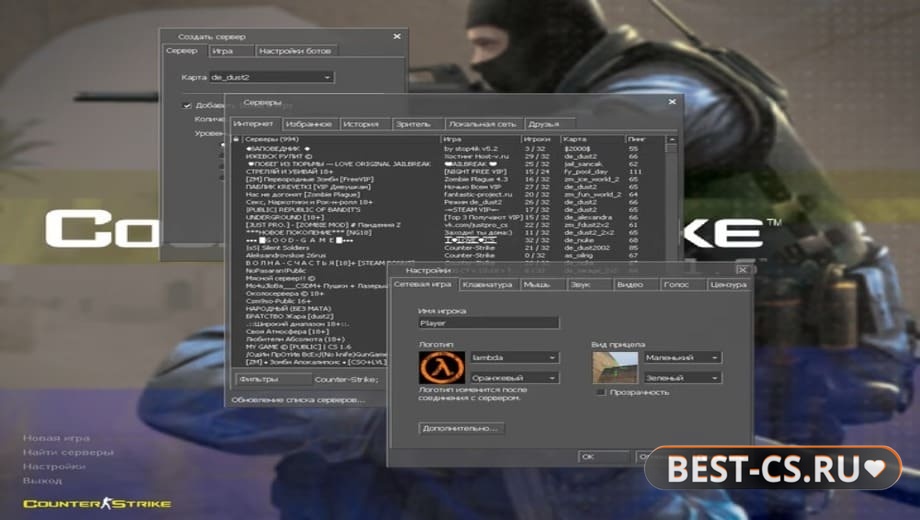Toggle the checked Добавить checkbox in Создать сервер
This screenshot has height=520, width=920.
[187, 106]
